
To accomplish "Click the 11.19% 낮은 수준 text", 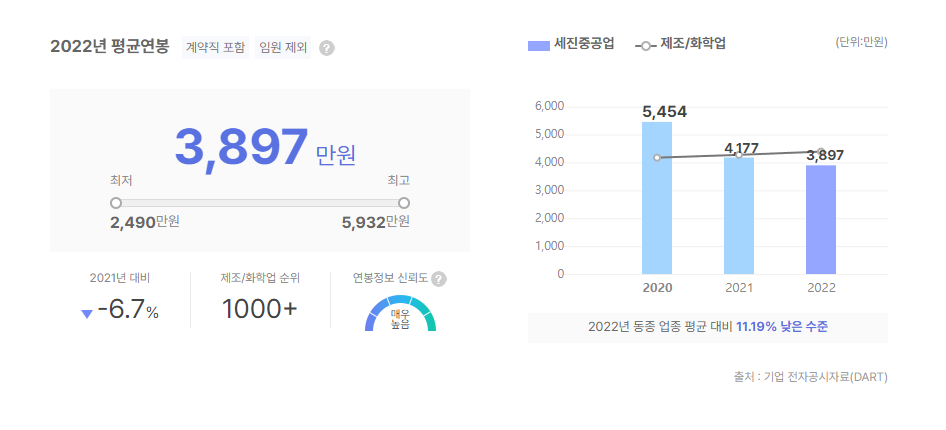I will [782, 327].
